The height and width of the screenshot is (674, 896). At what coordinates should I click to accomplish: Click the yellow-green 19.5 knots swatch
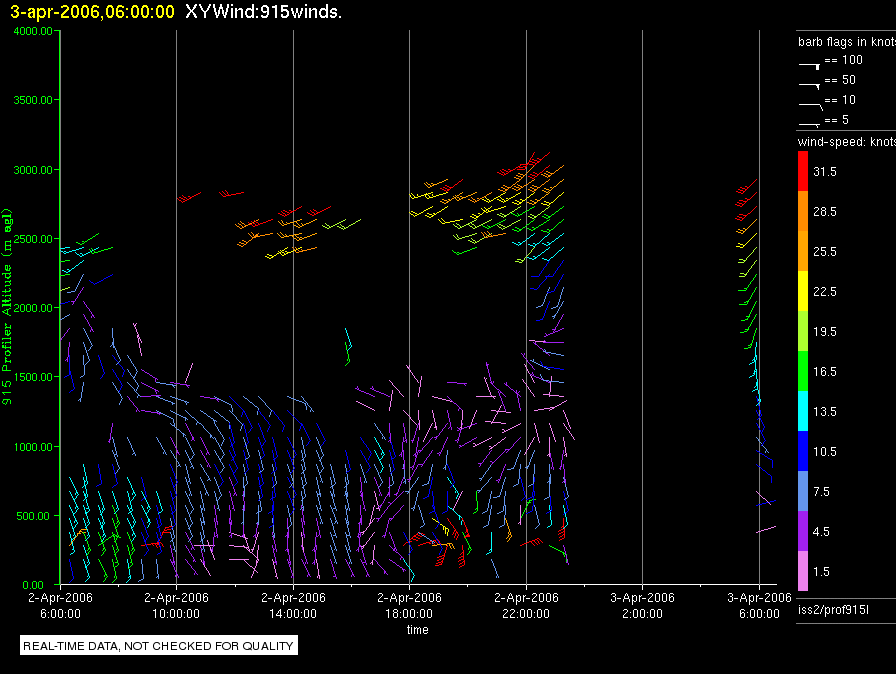(803, 331)
